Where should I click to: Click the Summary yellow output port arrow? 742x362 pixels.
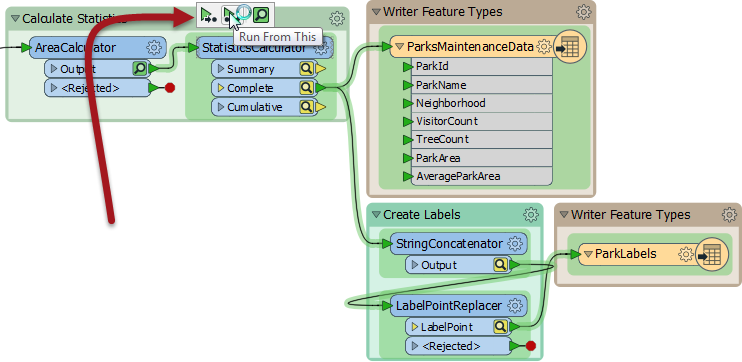click(320, 69)
